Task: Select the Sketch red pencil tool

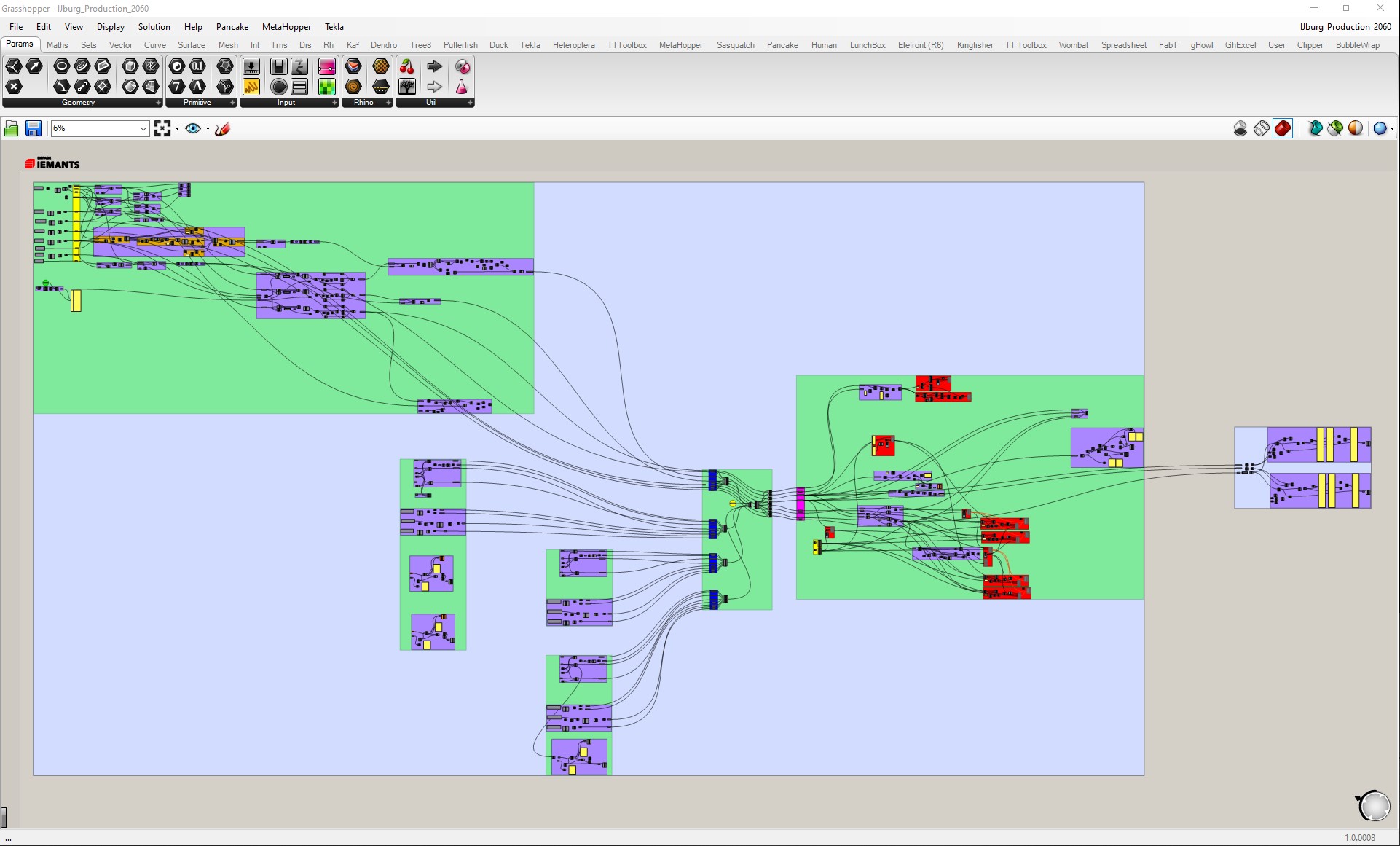Action: (x=223, y=129)
